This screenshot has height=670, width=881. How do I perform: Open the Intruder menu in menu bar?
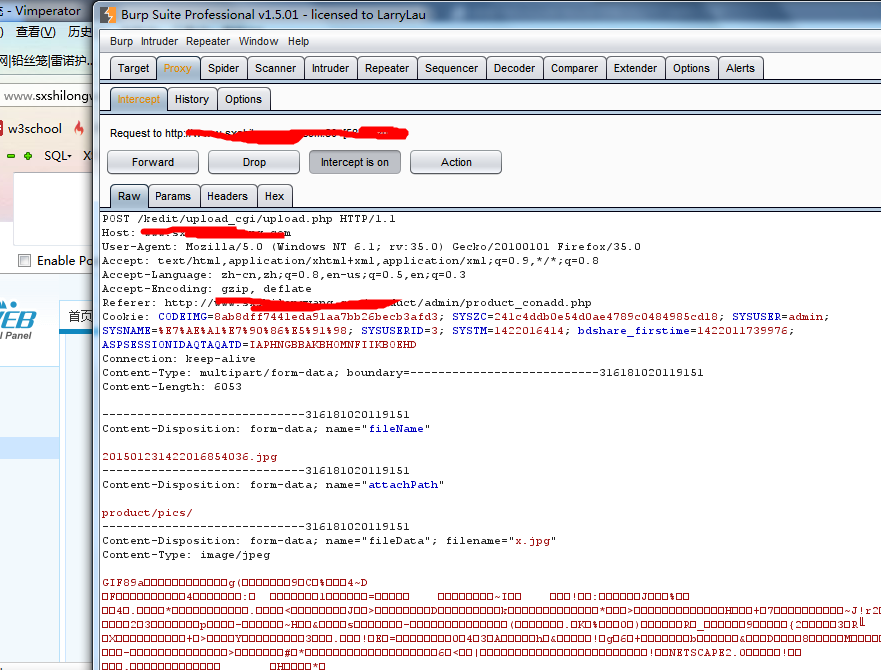(159, 41)
